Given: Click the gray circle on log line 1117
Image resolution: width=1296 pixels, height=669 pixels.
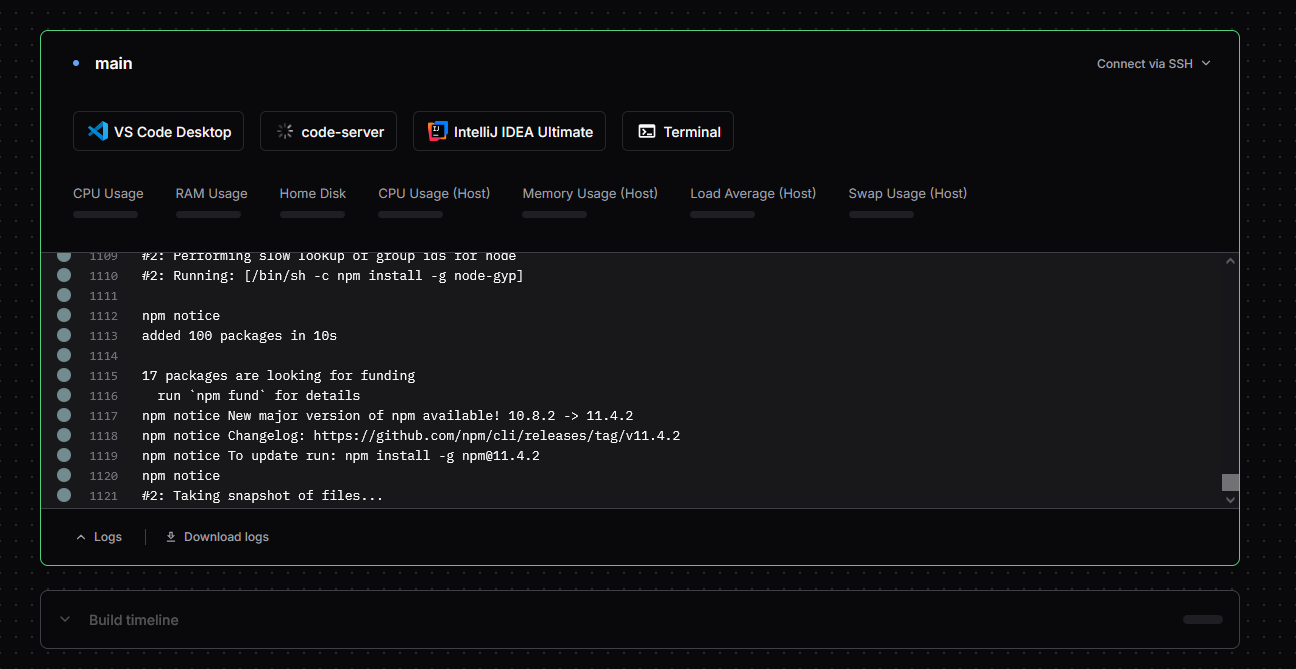Looking at the screenshot, I should click(x=64, y=415).
